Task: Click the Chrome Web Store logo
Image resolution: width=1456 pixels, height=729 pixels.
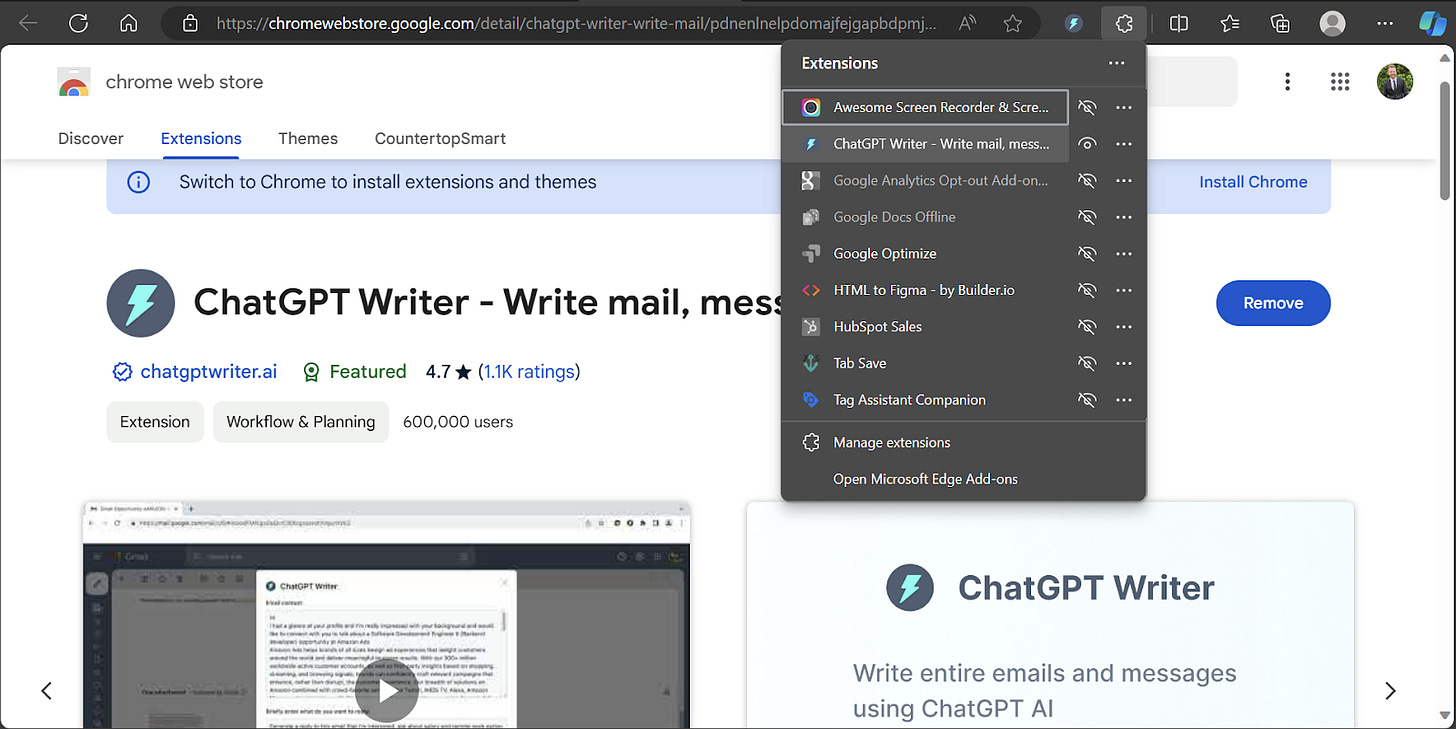Action: click(74, 82)
